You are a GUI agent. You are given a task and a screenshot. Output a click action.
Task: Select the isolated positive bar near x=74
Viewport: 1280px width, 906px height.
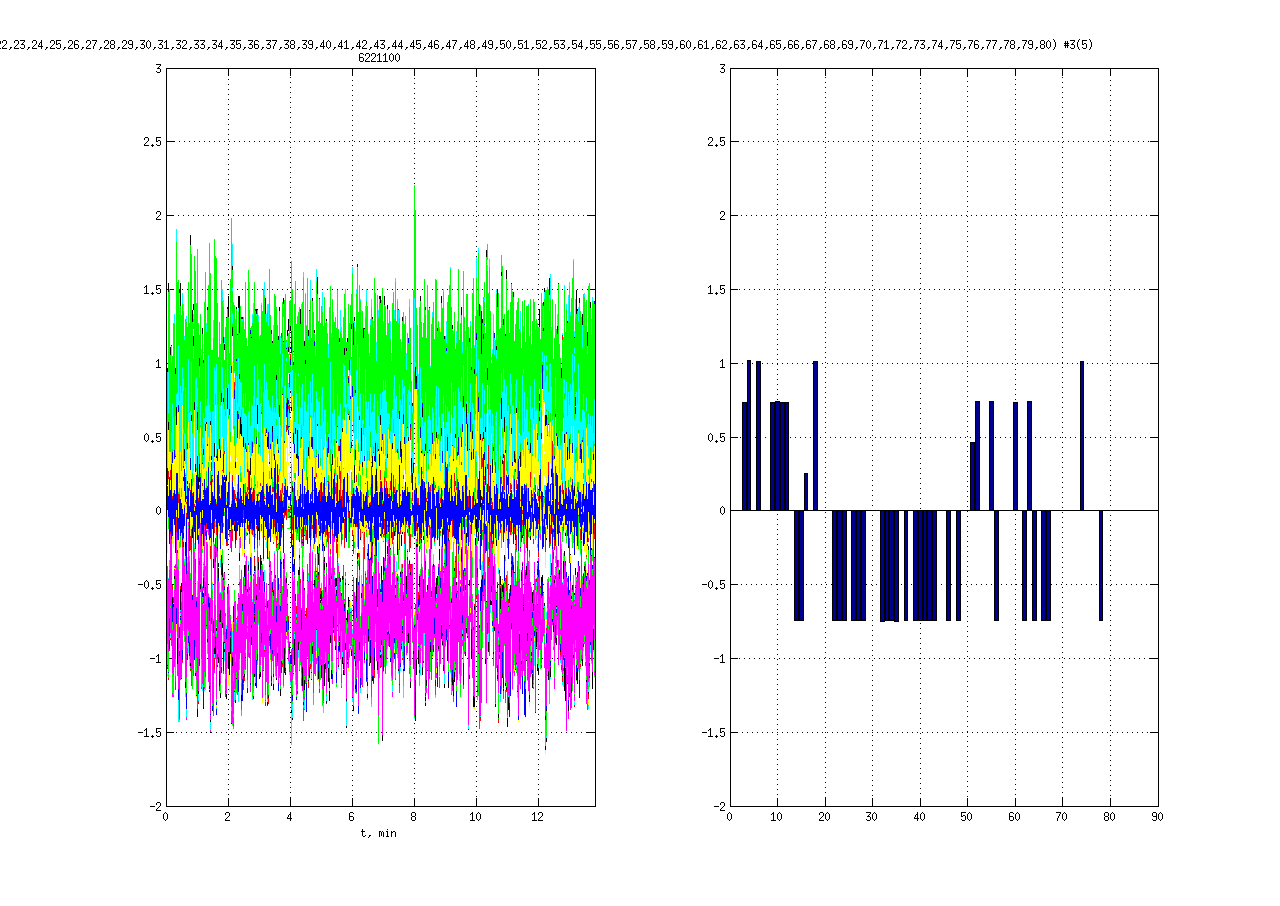pyautogui.click(x=1082, y=435)
